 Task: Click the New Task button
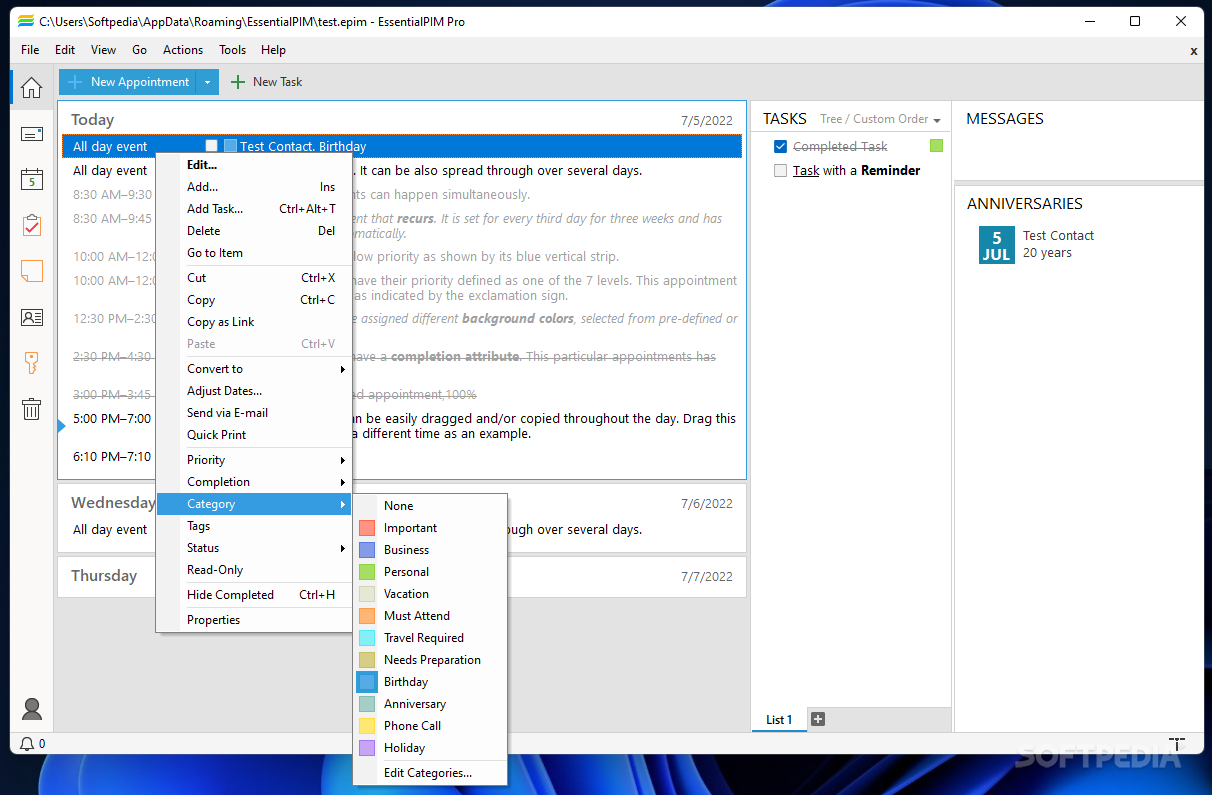(265, 82)
